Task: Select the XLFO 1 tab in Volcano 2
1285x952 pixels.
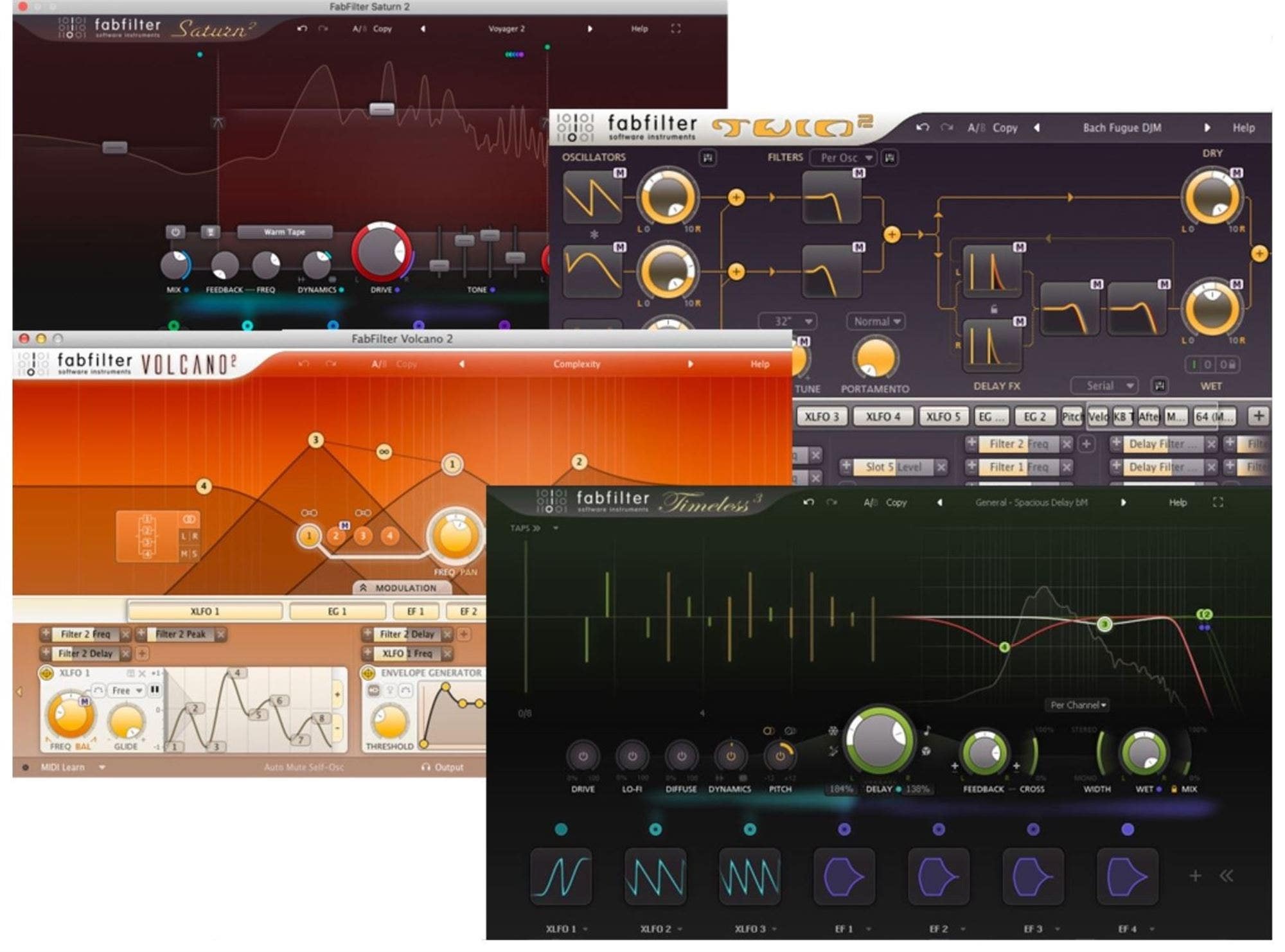Action: pyautogui.click(x=205, y=612)
